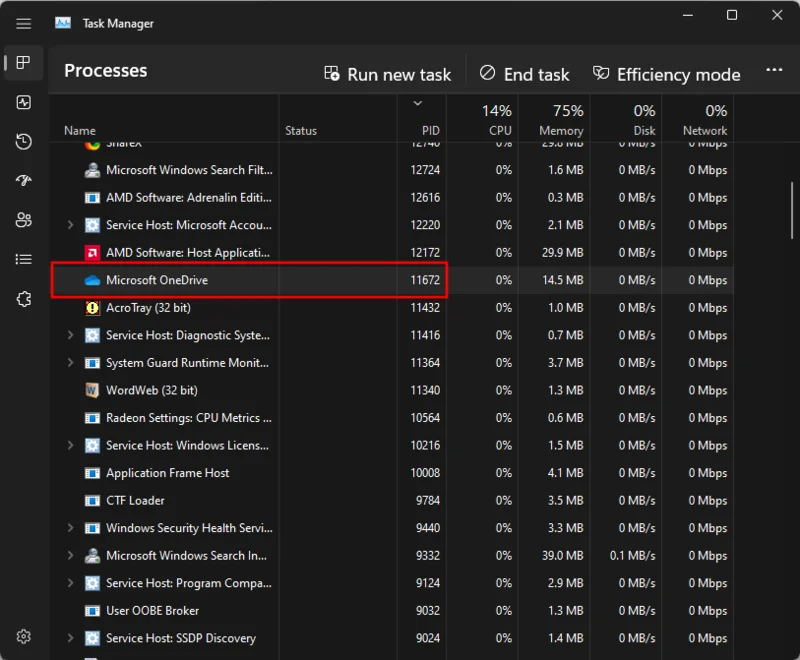Click the Task Manager title bar app icon

coord(63,23)
